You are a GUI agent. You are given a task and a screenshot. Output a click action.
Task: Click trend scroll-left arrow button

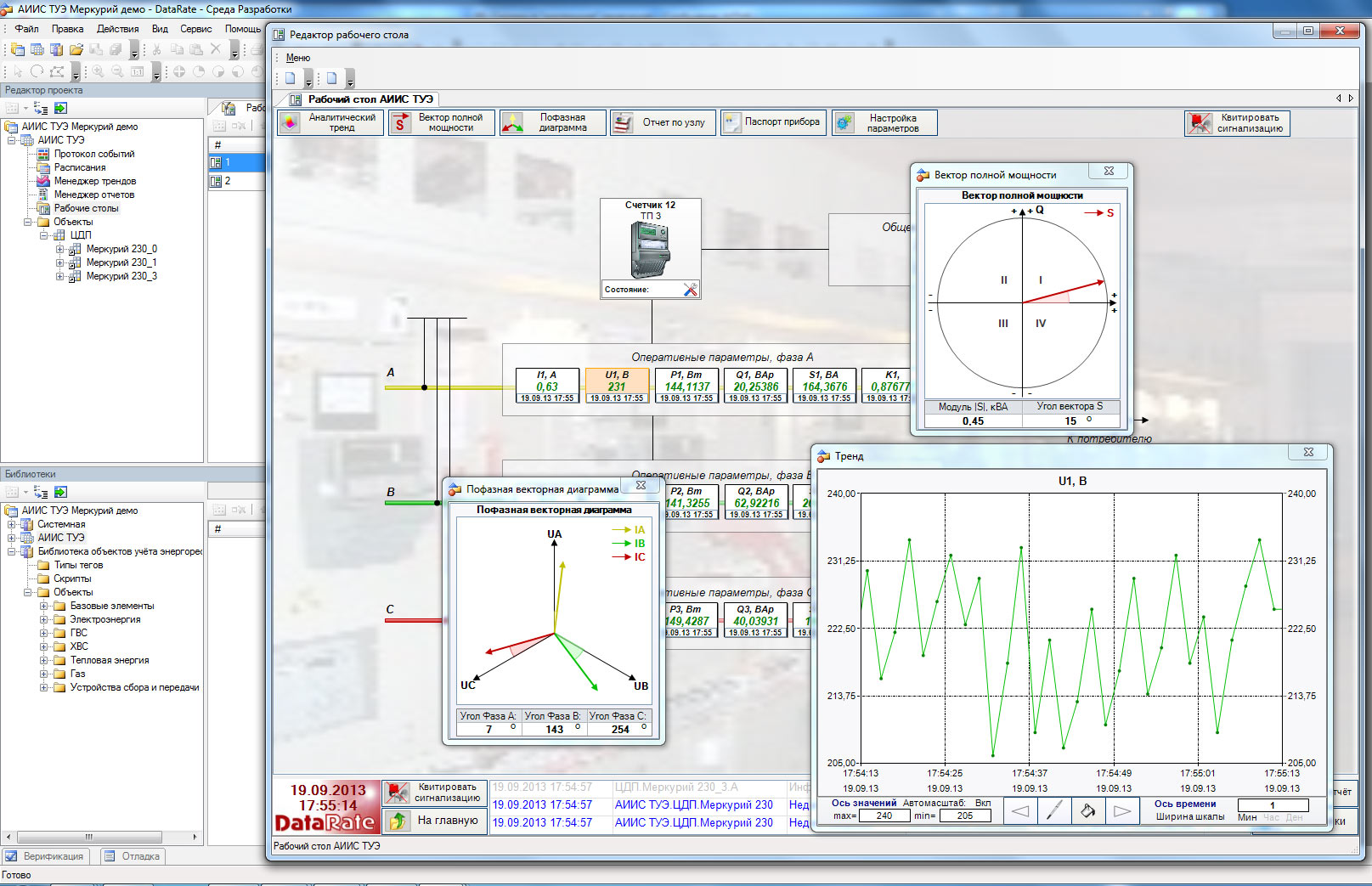[1020, 811]
